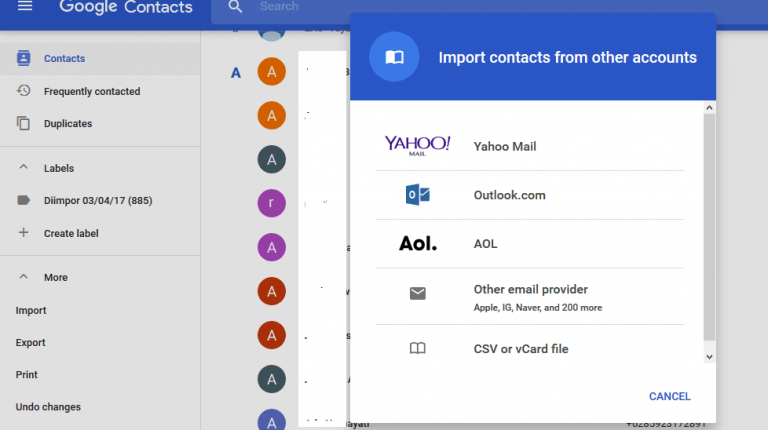The height and width of the screenshot is (430, 768).
Task: Click the Outlook logo icon
Action: click(417, 195)
